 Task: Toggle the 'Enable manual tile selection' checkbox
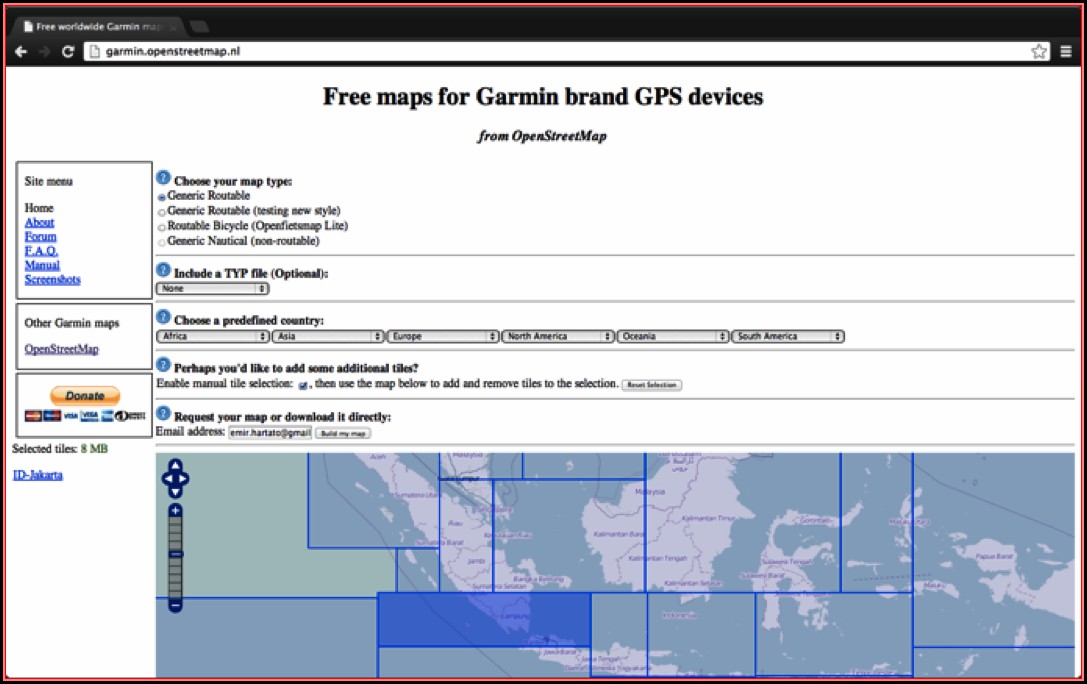tap(303, 385)
